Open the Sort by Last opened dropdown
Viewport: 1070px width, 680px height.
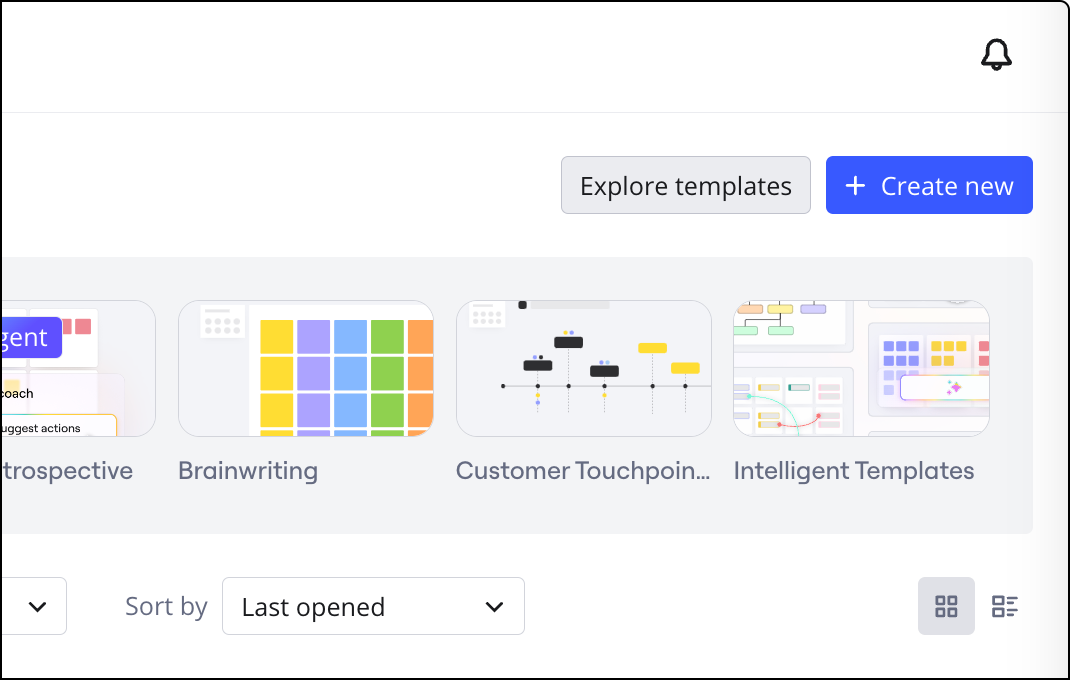(x=373, y=606)
